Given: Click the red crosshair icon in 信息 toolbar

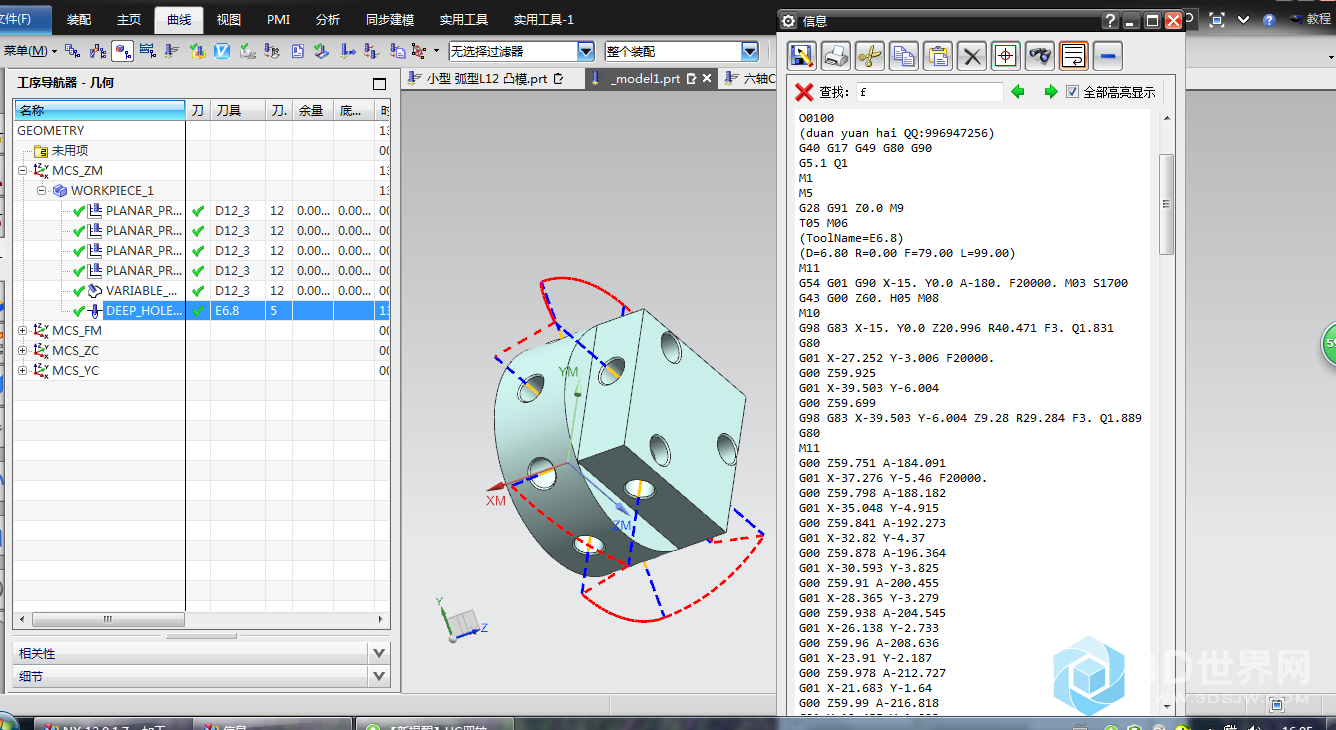Looking at the screenshot, I should pos(1006,56).
